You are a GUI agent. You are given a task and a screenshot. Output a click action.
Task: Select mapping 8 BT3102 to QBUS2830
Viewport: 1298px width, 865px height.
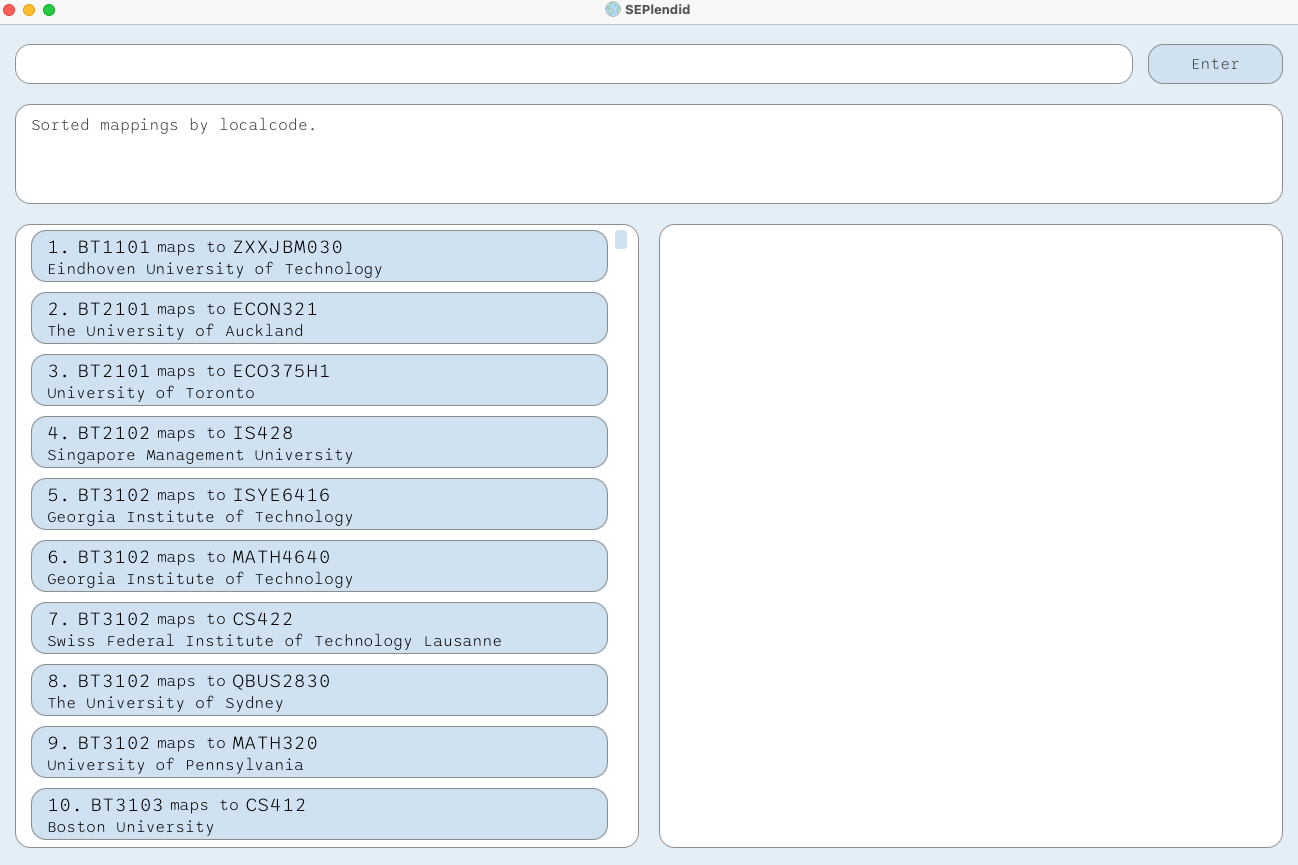click(x=319, y=690)
